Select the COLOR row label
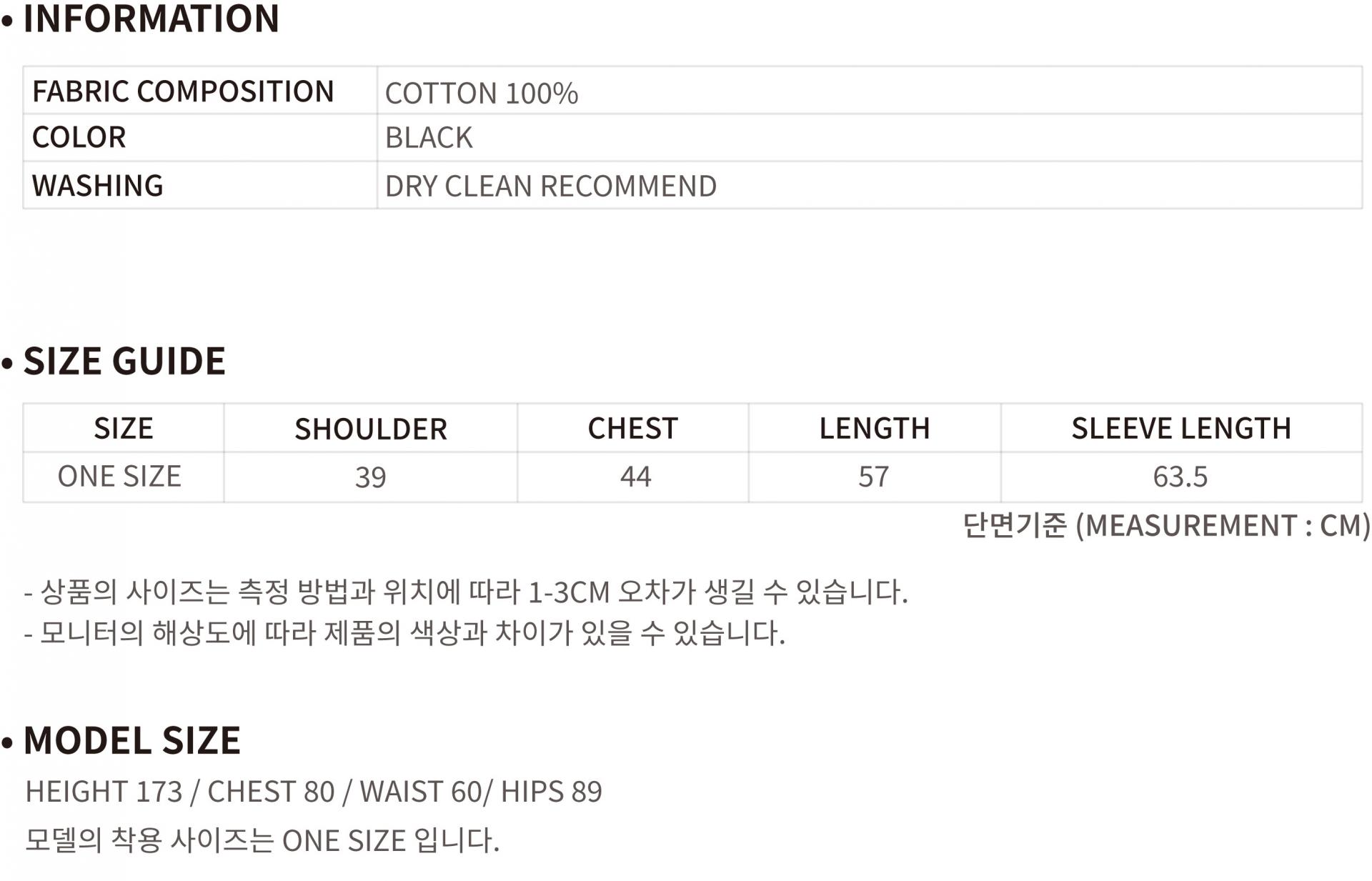The image size is (1372, 881). [x=79, y=137]
